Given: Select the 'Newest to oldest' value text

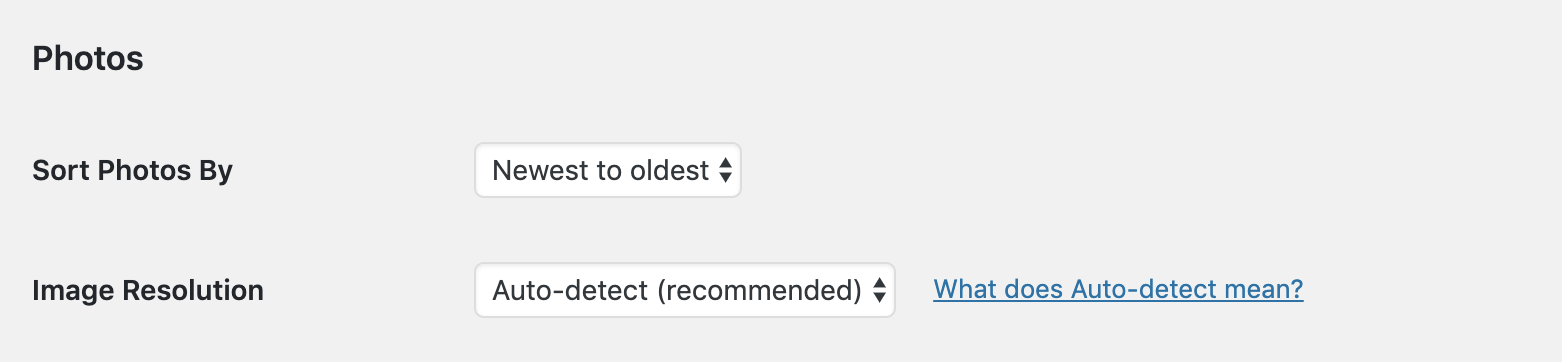Looking at the screenshot, I should (601, 170).
